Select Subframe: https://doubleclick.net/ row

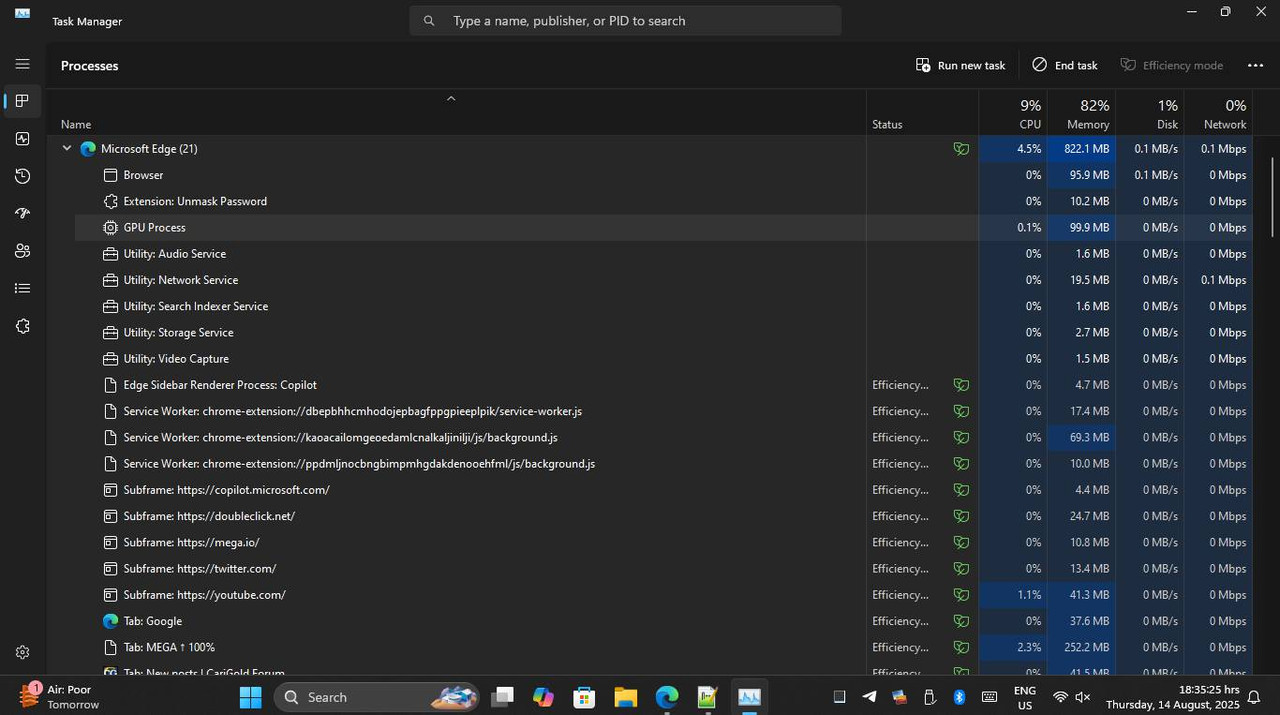(x=663, y=516)
